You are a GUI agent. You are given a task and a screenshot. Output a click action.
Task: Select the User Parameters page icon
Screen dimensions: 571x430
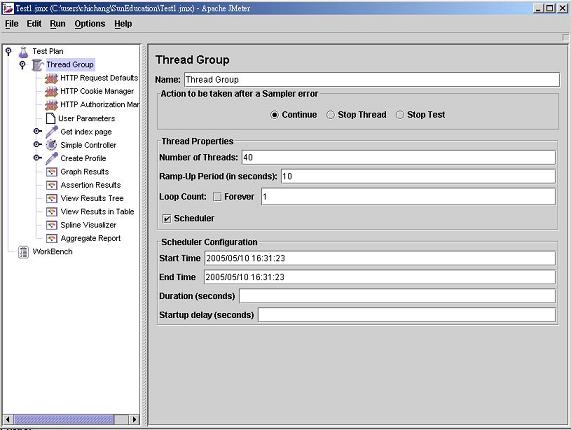click(x=50, y=118)
